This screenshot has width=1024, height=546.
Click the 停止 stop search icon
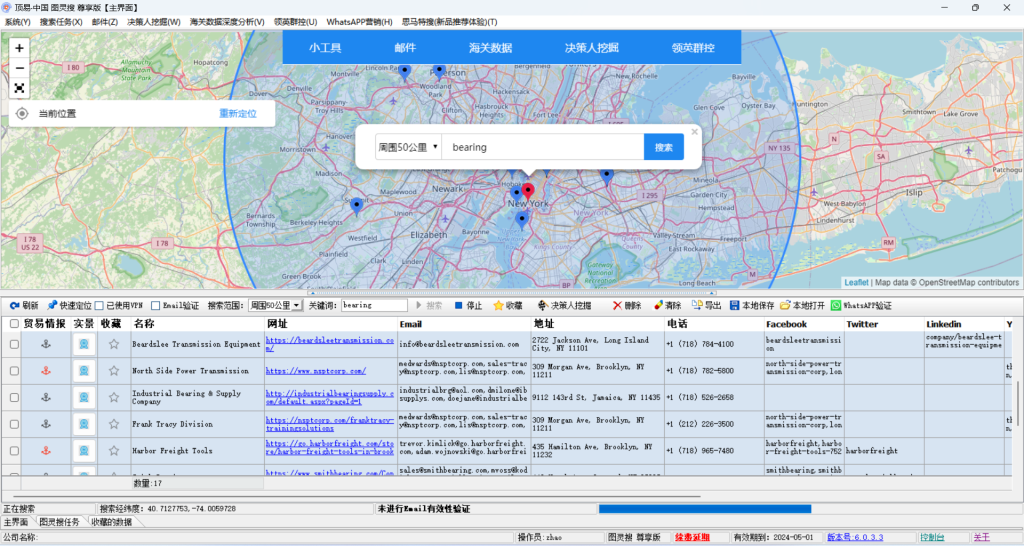tap(458, 305)
